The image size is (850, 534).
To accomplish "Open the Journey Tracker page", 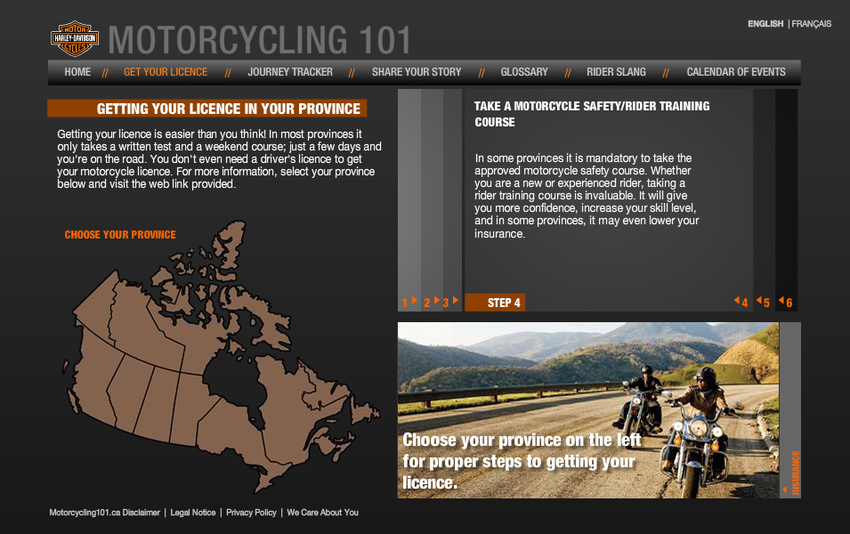I will click(x=290, y=72).
